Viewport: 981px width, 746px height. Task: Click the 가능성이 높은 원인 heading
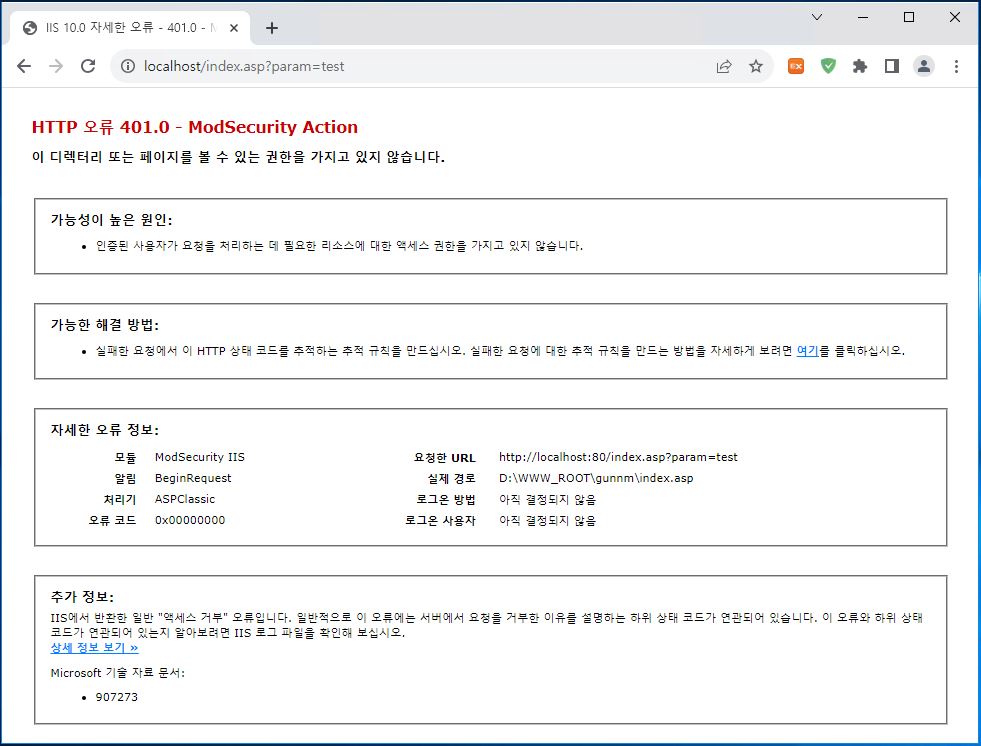[111, 220]
